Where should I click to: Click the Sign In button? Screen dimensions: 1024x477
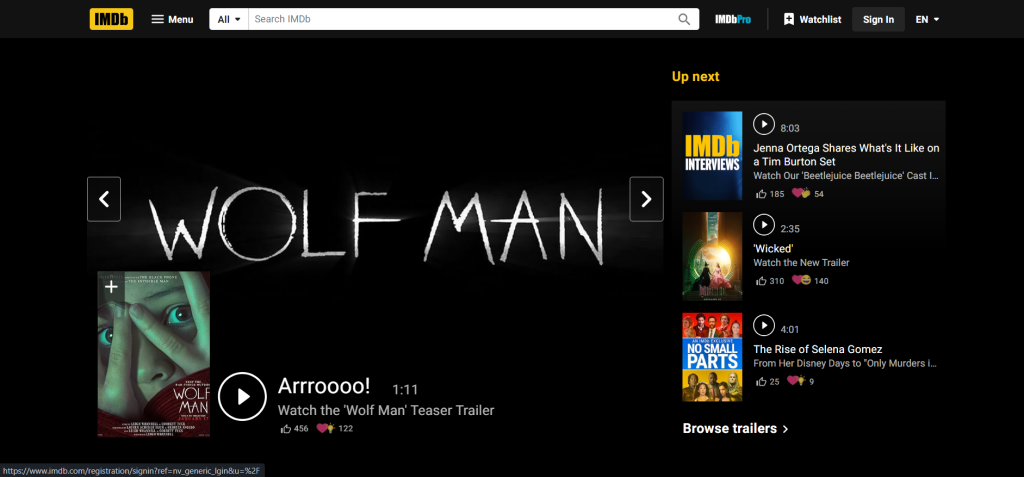click(878, 19)
